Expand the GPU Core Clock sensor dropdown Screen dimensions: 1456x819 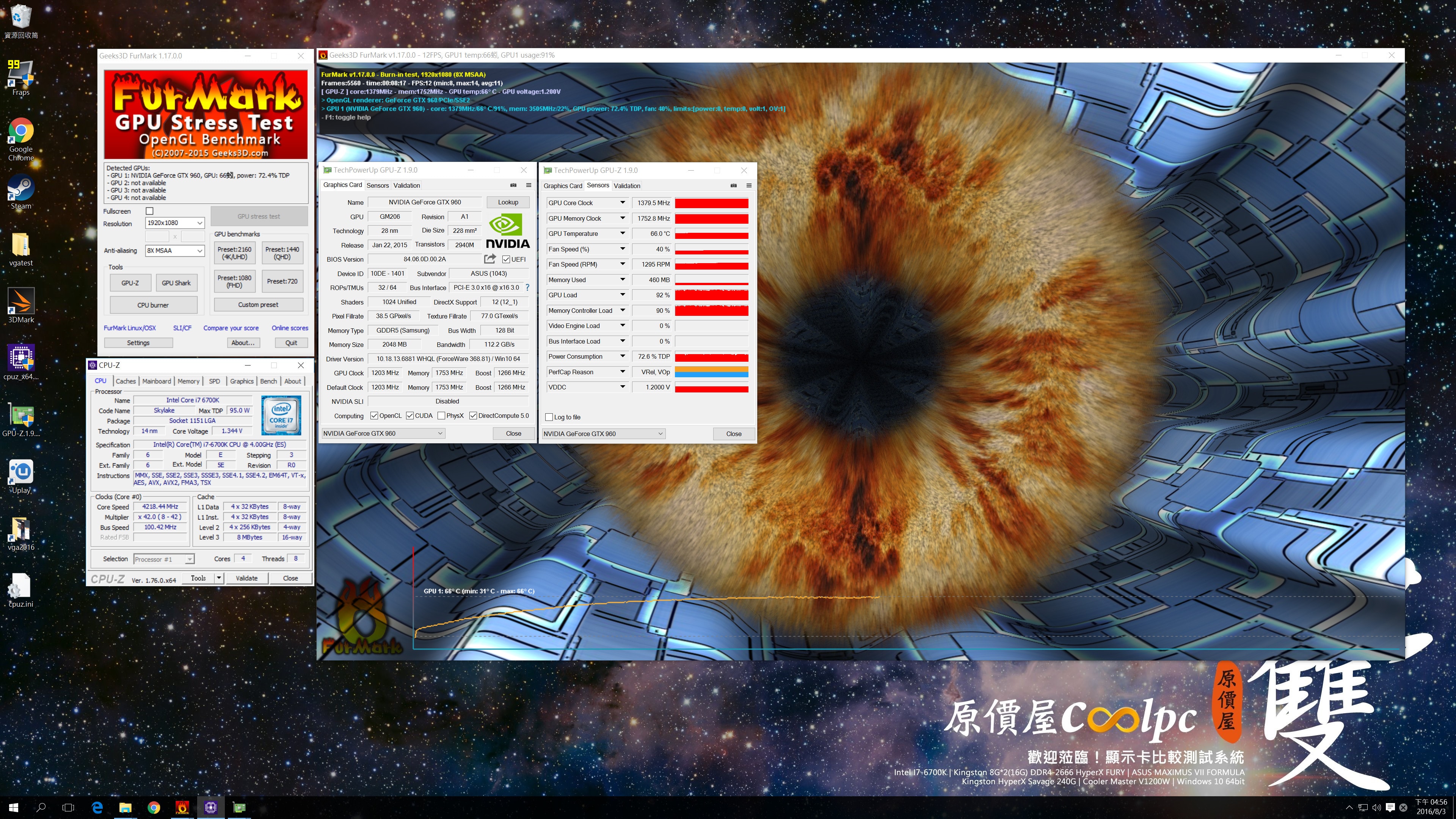point(622,202)
